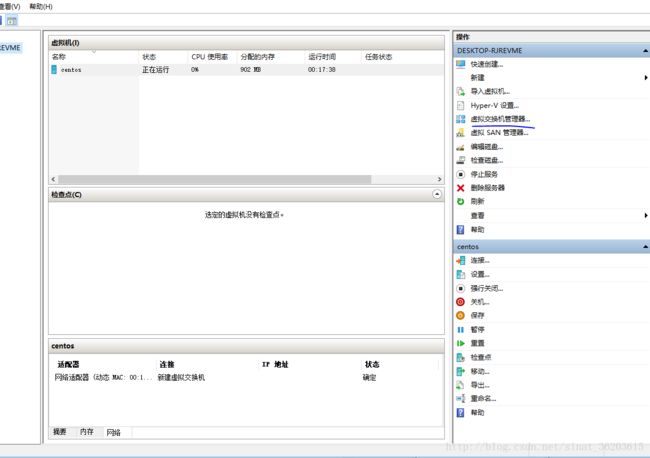Click the 导入虚拟机 icon

[x=461, y=91]
